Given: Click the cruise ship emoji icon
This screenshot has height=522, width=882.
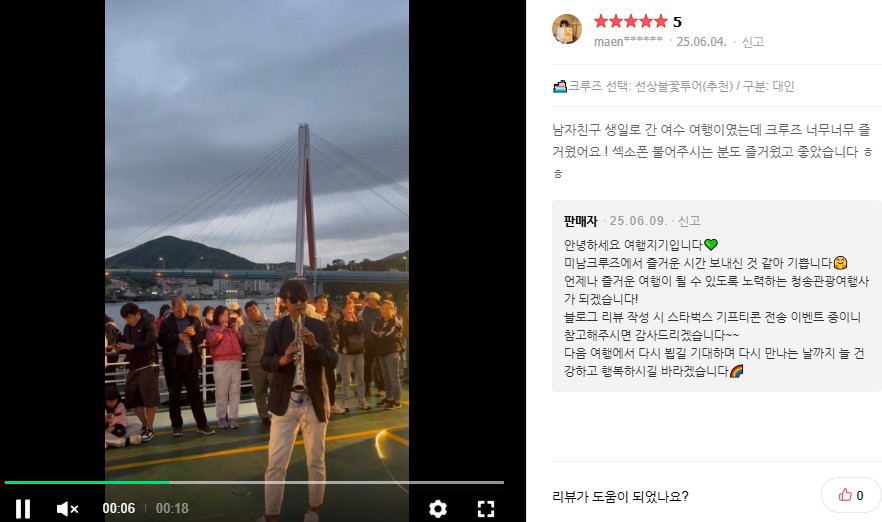Looking at the screenshot, I should [560, 87].
